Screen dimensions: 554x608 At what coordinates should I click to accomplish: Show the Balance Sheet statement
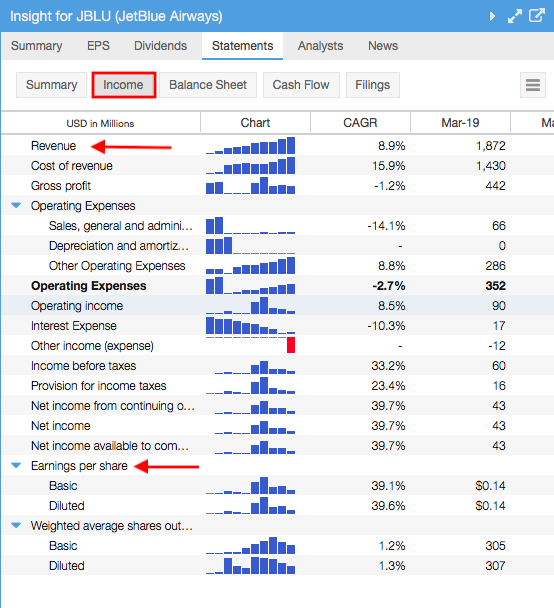[x=208, y=85]
